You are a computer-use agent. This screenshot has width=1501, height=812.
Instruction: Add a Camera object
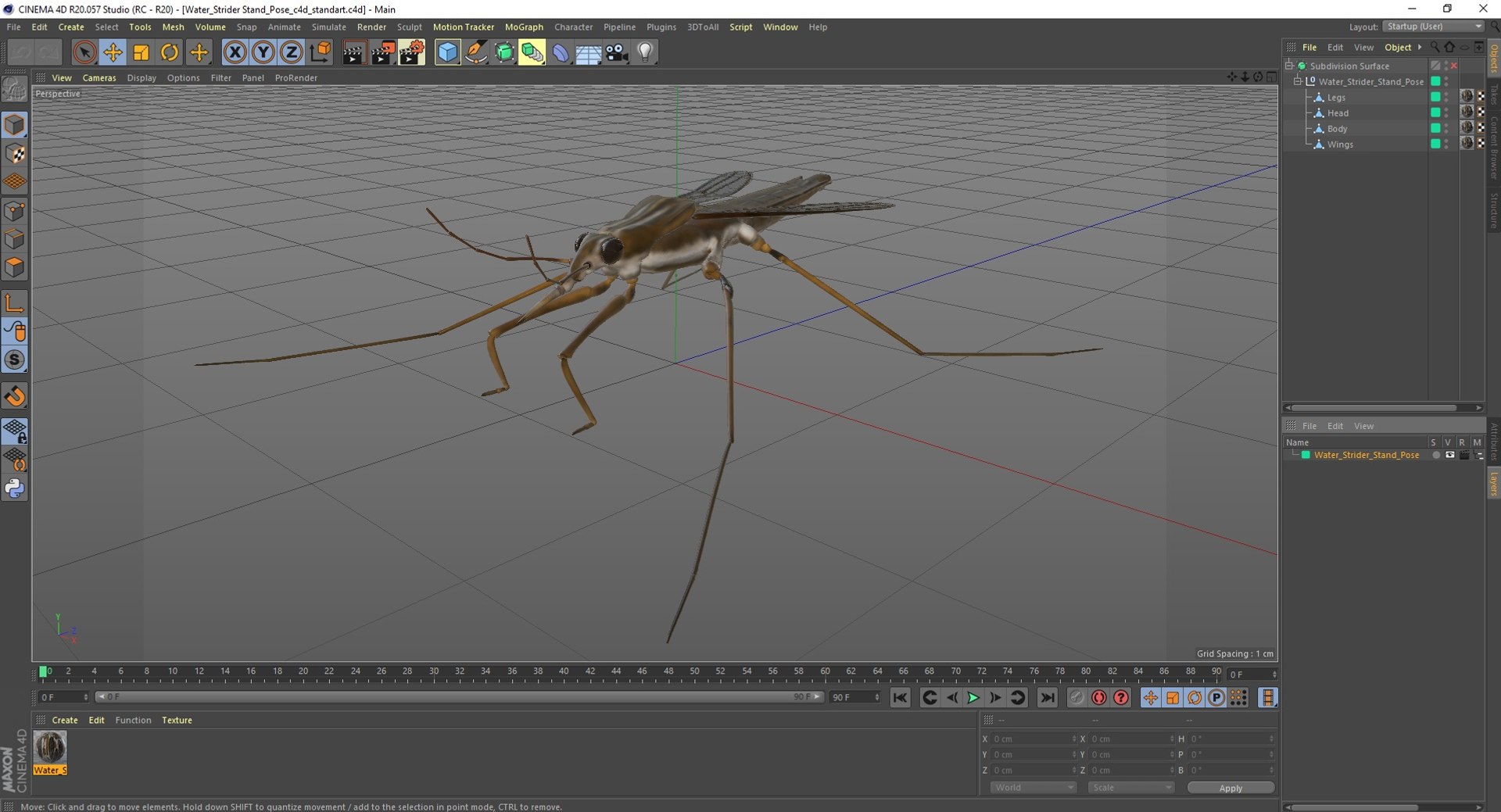coord(617,52)
